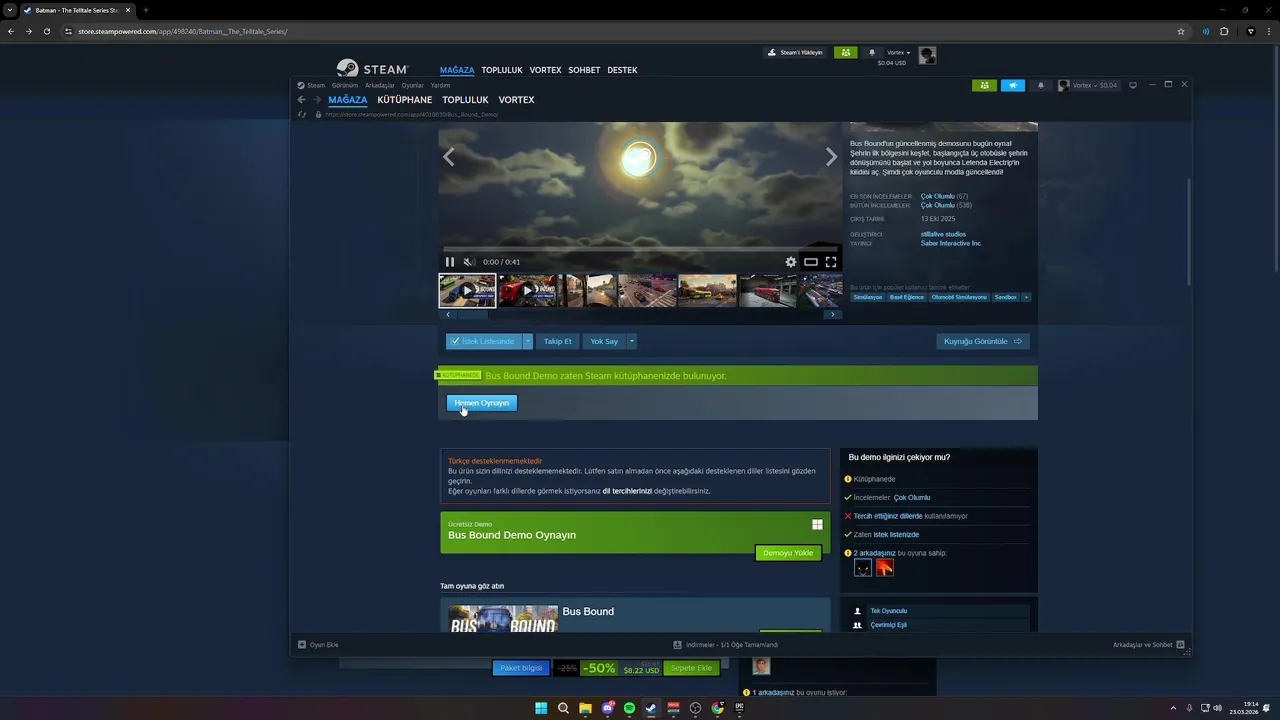This screenshot has width=1280, height=720.
Task: Switch to MAĞAZA tab in Steam client
Action: point(348,100)
